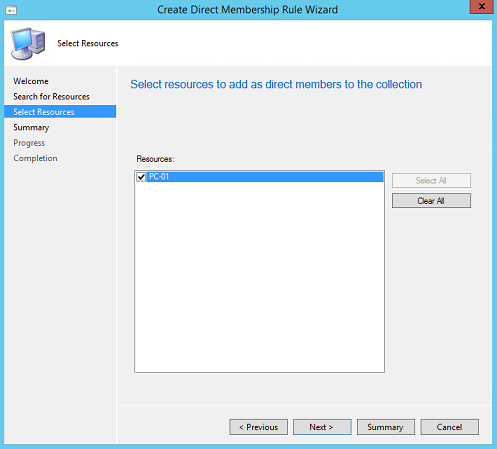497x449 pixels.
Task: Jump to Summary step in sidebar
Action: click(x=31, y=127)
